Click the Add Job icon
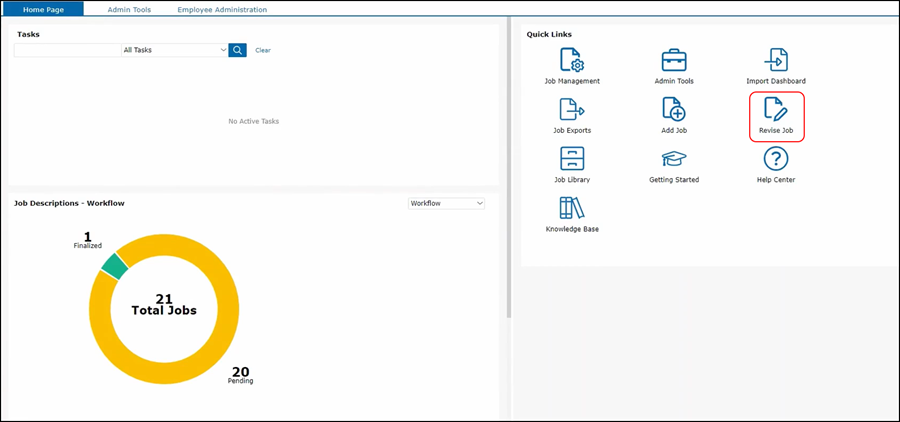 point(674,109)
